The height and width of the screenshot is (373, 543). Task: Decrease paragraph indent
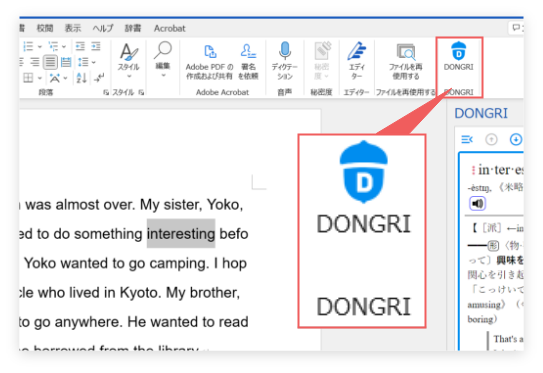(x=80, y=46)
